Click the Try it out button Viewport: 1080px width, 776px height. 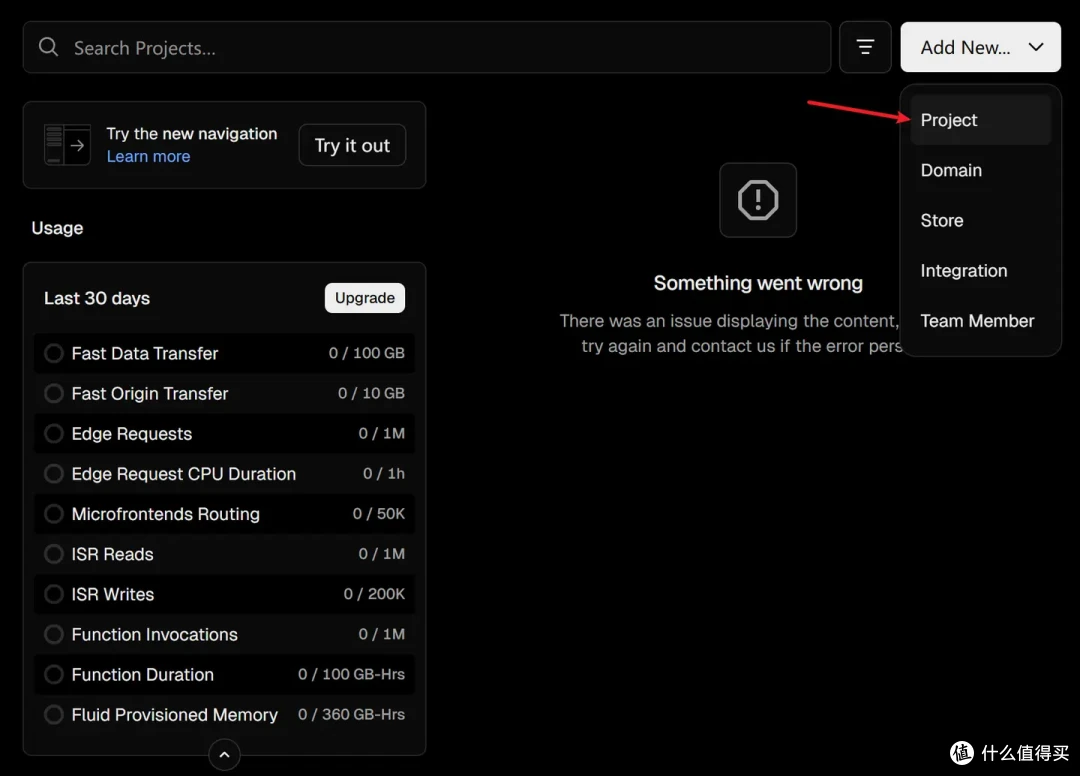[x=352, y=145]
